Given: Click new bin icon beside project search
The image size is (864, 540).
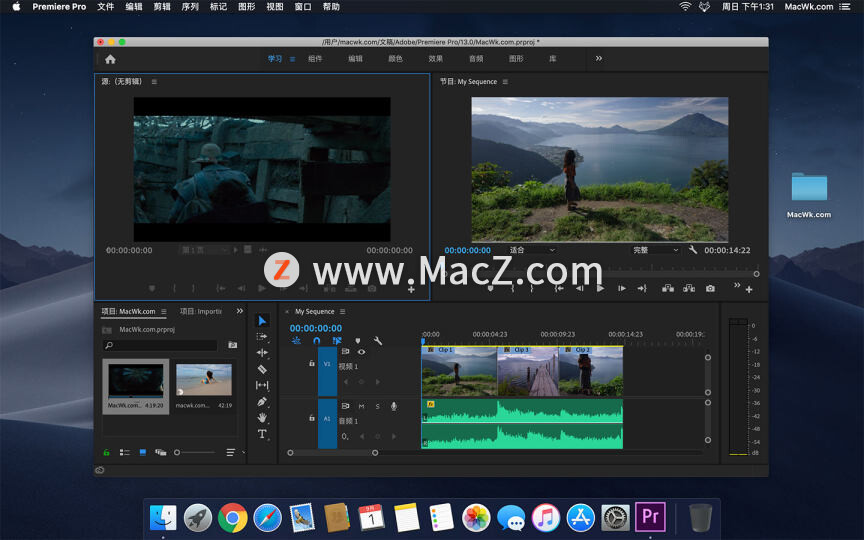Looking at the screenshot, I should click(x=233, y=345).
